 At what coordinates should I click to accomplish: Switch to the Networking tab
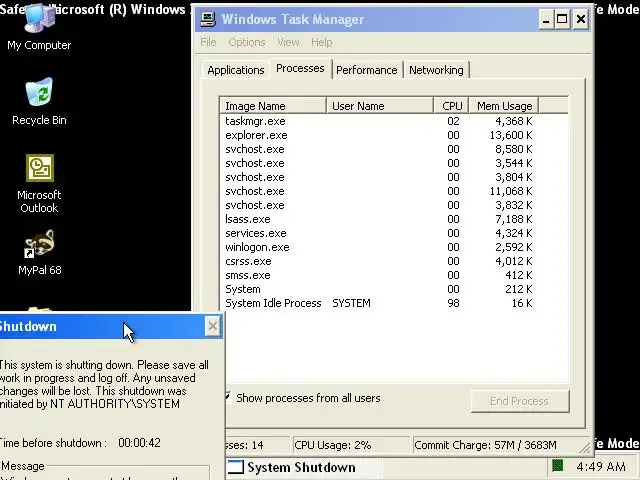(436, 70)
